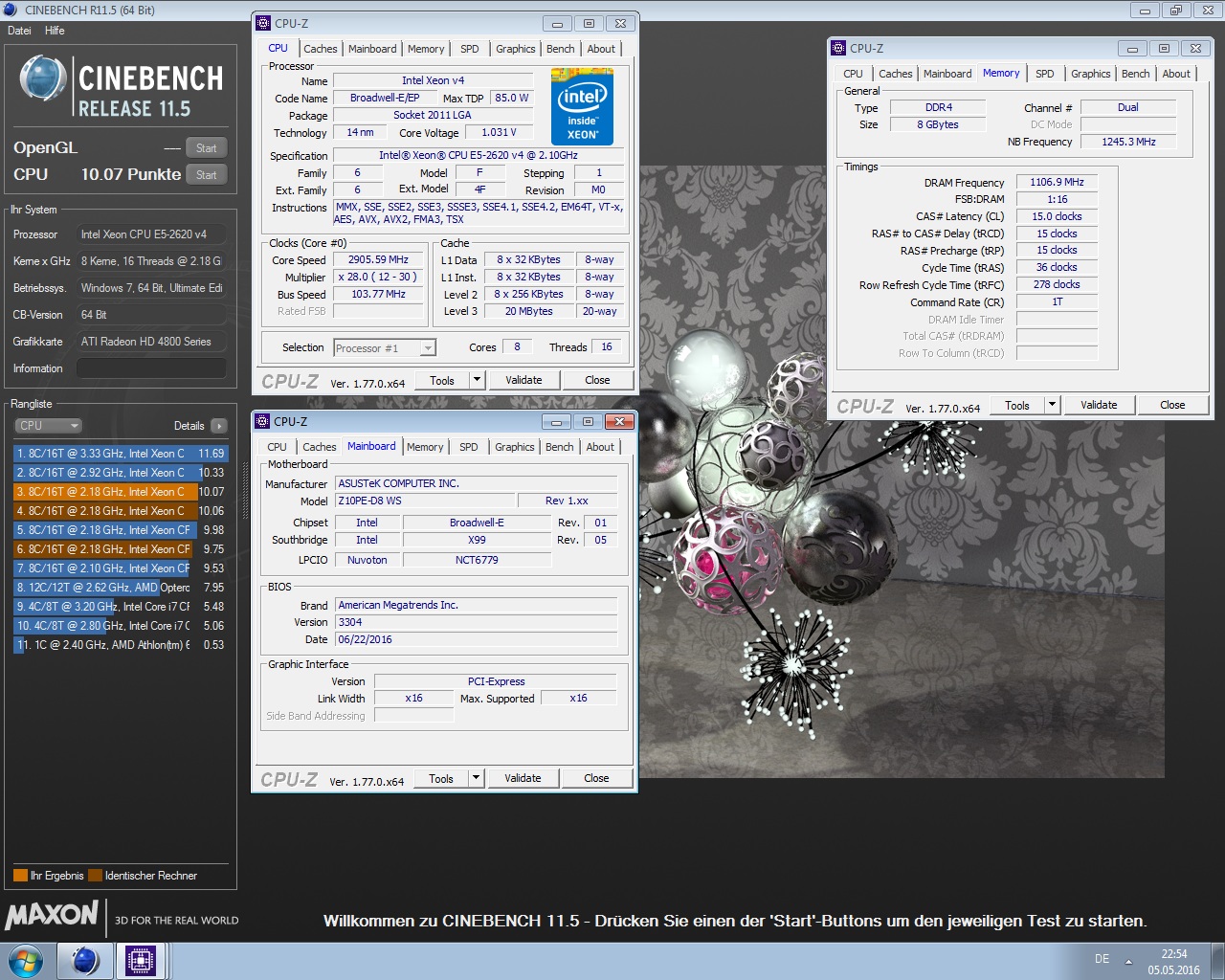Open SPD tab in CPU-Z CPU window
This screenshot has height=980, width=1225.
tap(470, 49)
